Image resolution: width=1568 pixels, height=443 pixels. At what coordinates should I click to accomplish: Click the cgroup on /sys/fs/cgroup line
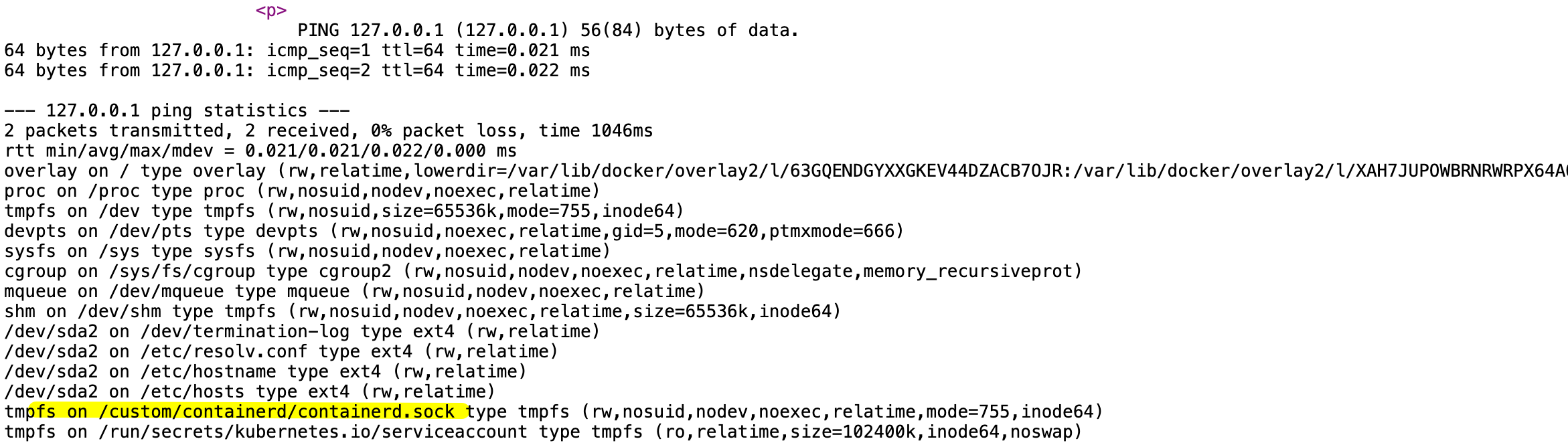543,272
